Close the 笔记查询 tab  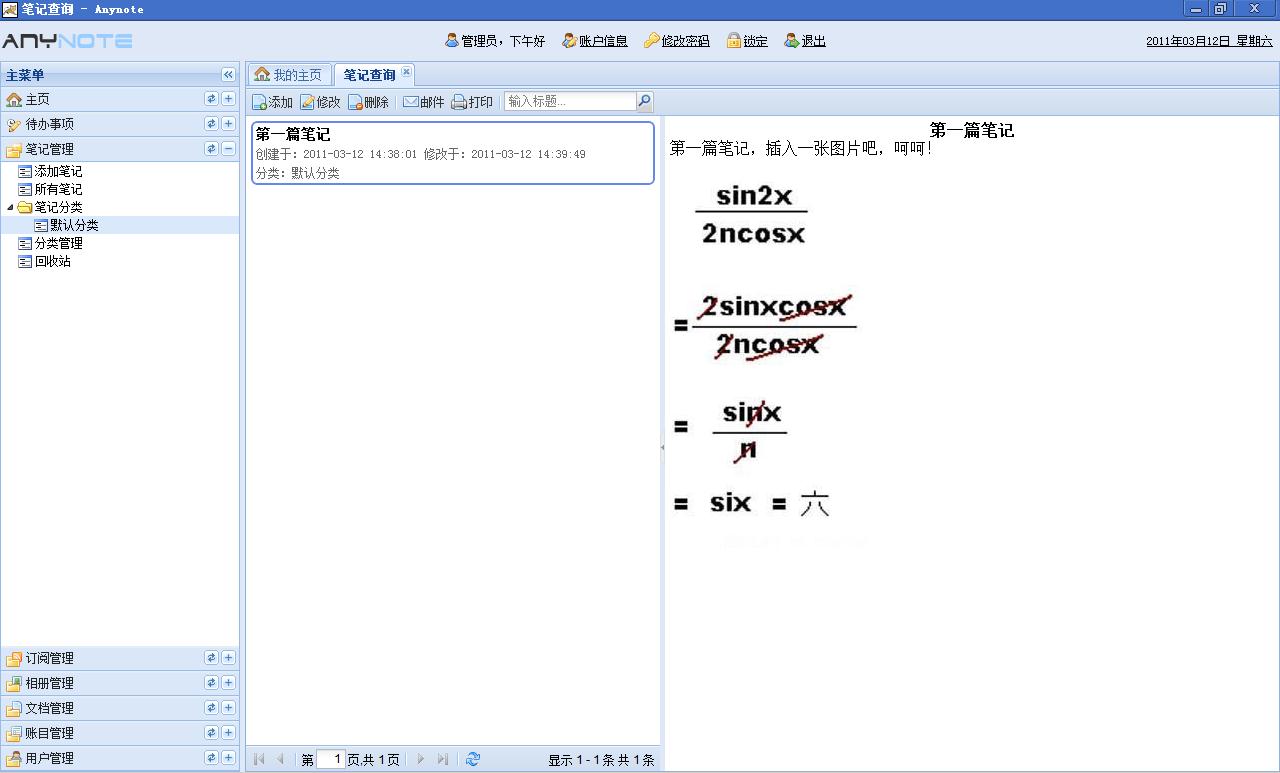click(x=406, y=72)
